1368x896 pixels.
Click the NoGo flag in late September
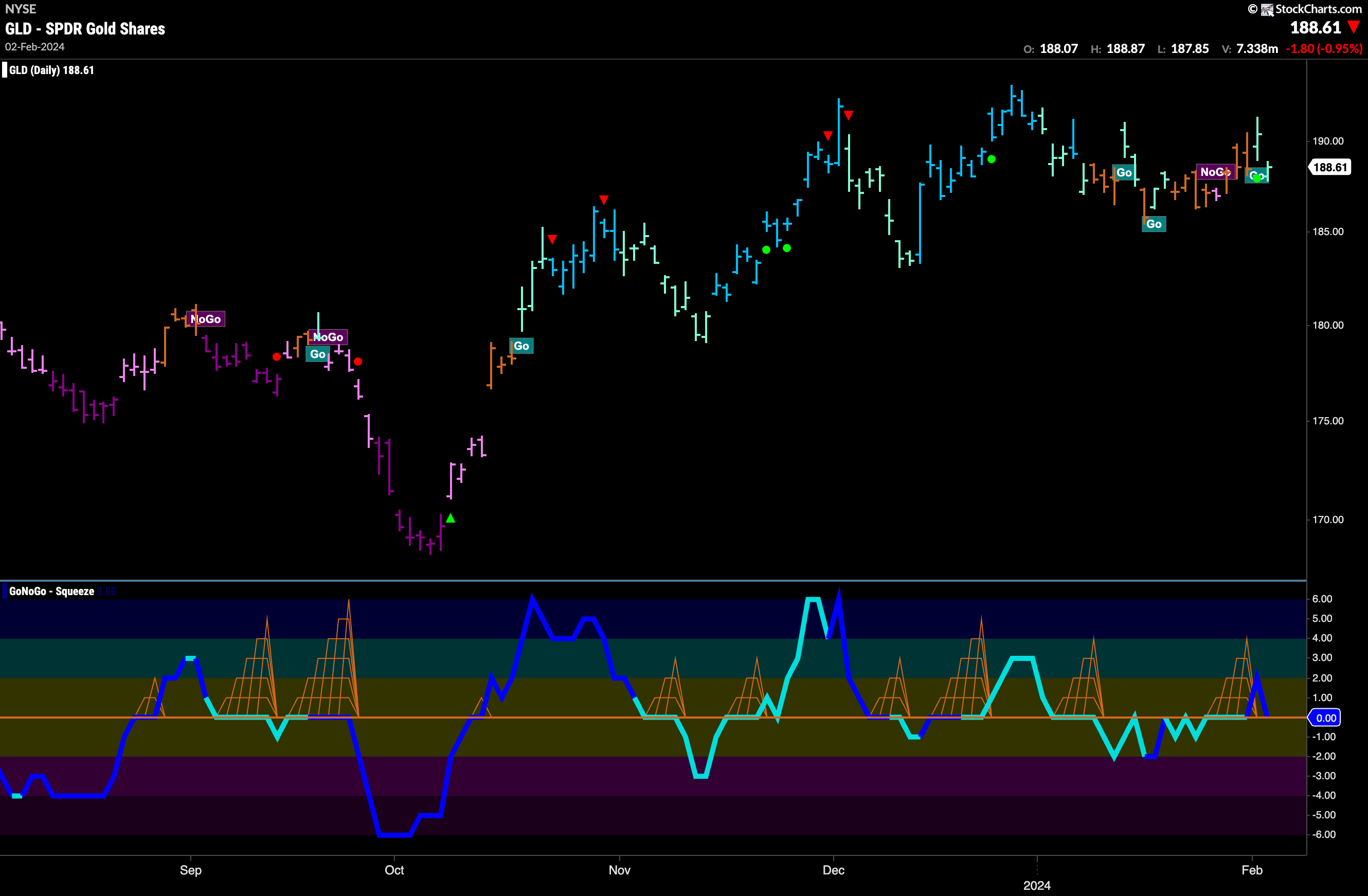[x=328, y=337]
